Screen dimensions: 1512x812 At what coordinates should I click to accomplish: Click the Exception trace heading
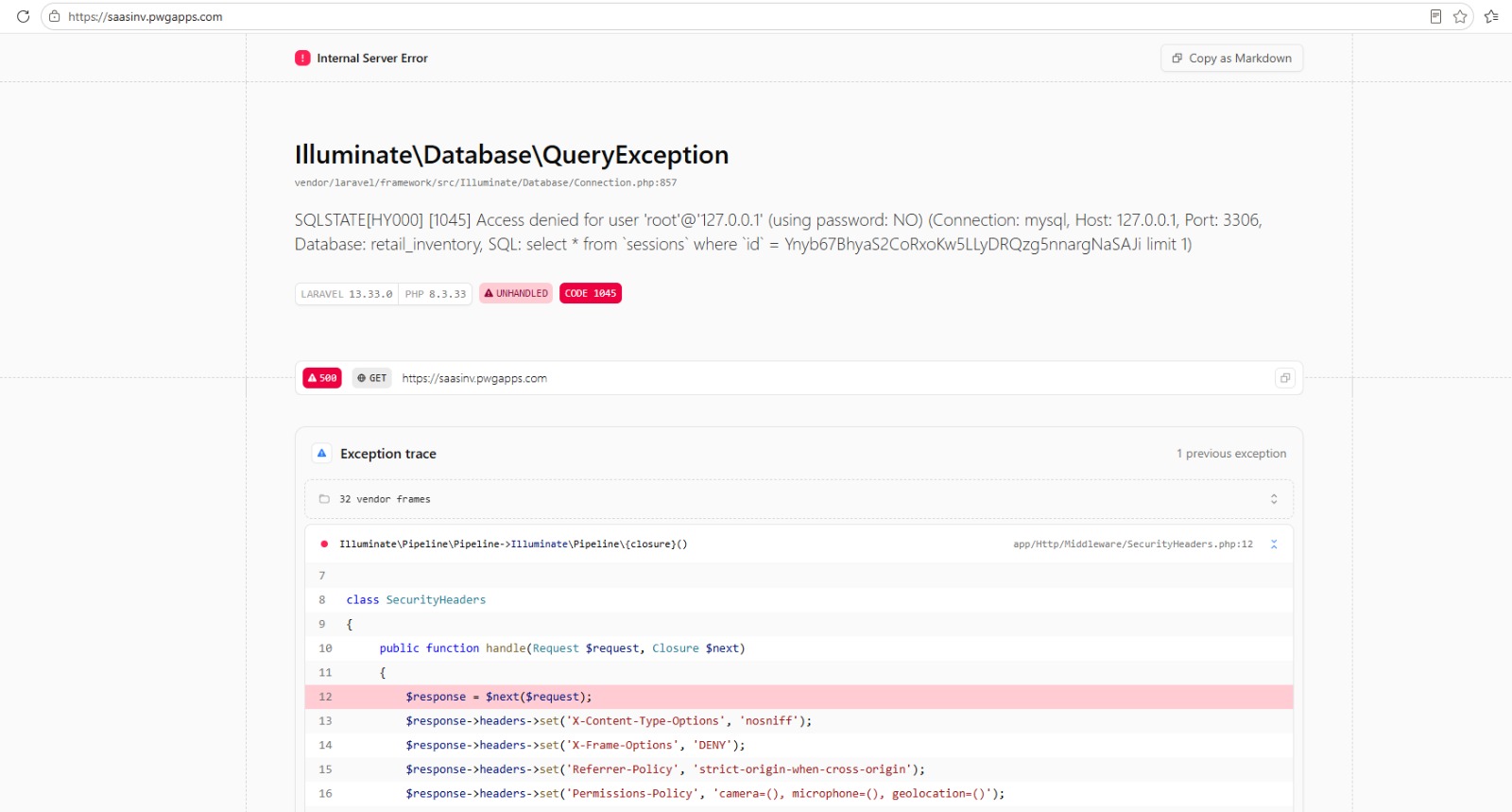[x=388, y=454]
